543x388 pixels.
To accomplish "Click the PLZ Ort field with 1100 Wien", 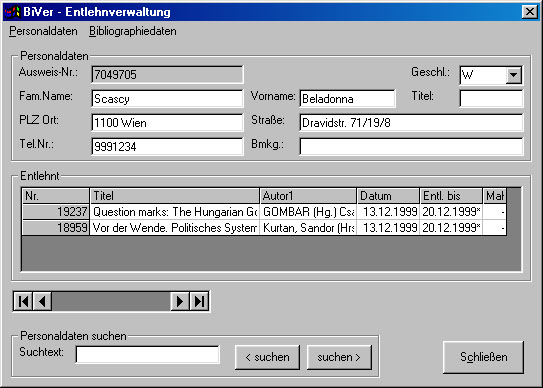I will pyautogui.click(x=167, y=123).
